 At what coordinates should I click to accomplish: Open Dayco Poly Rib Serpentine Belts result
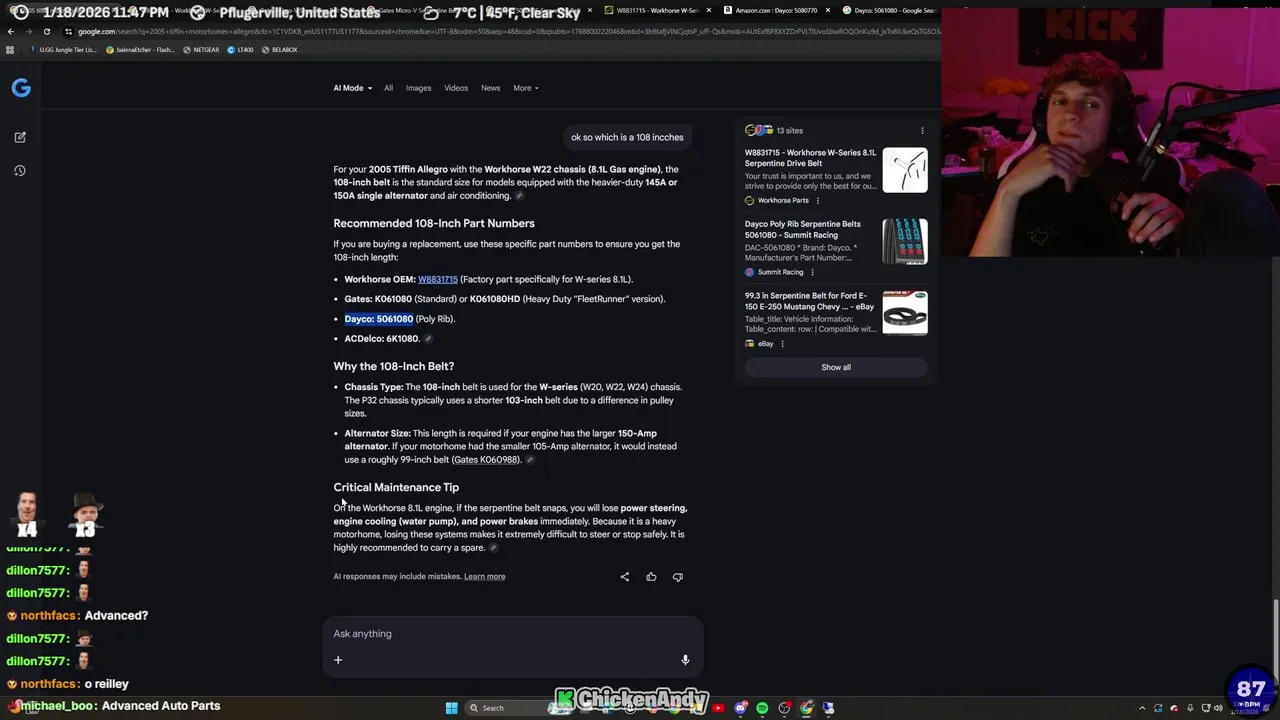pos(803,229)
